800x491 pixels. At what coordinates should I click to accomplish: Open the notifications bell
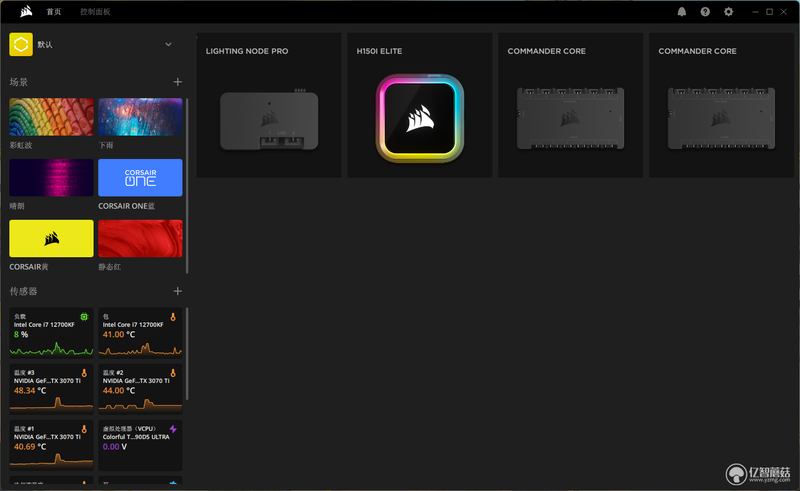(682, 12)
